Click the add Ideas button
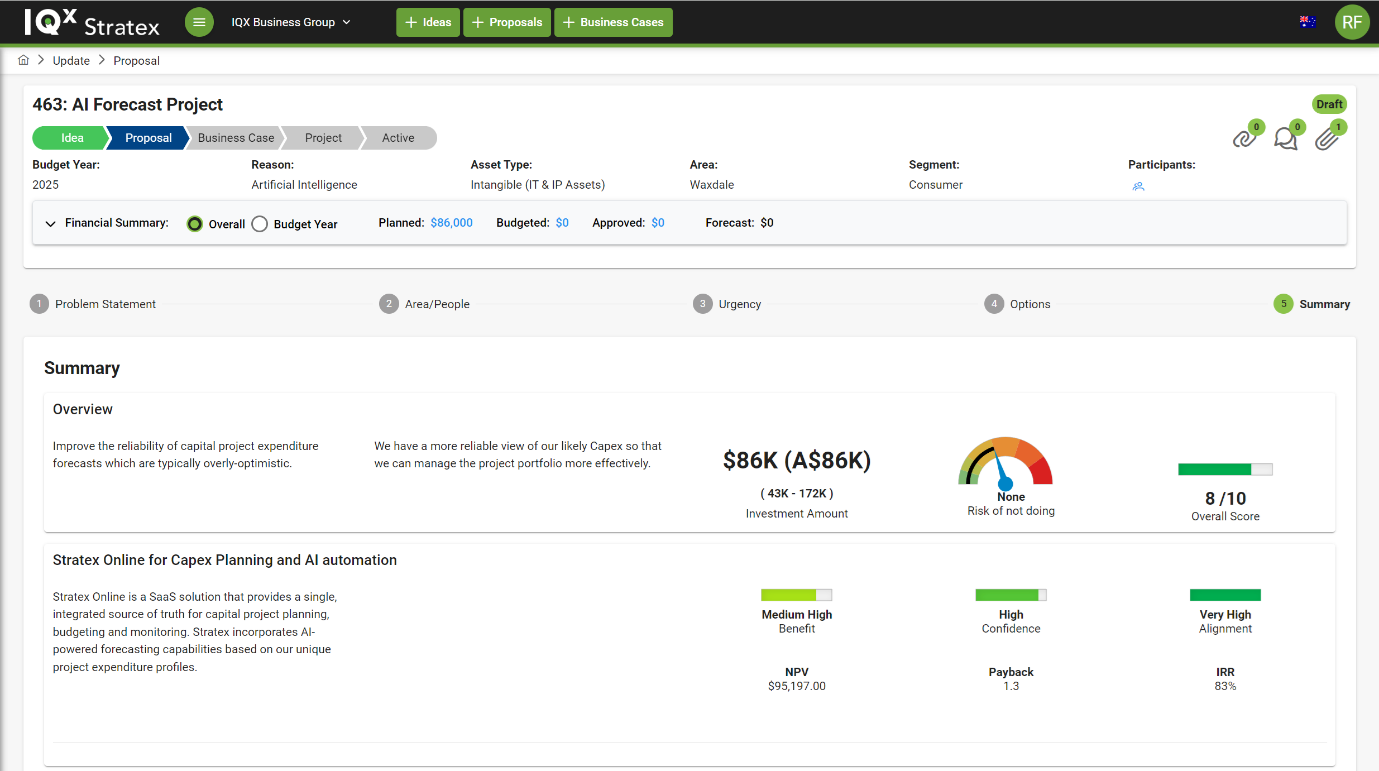This screenshot has width=1379, height=771. pyautogui.click(x=428, y=22)
